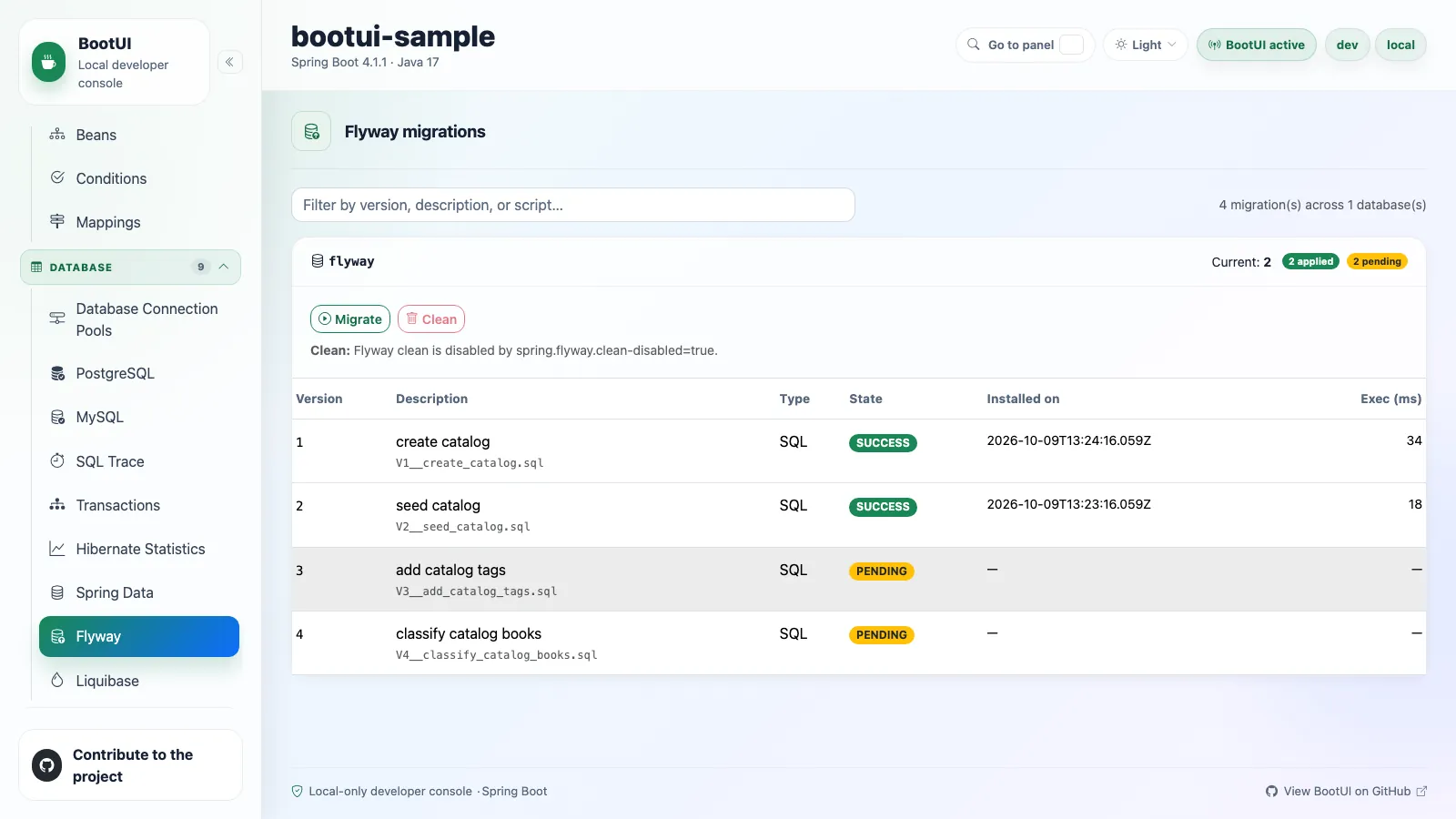1456x819 pixels.
Task: Click the Transactions icon in the sidebar
Action: coord(57,504)
